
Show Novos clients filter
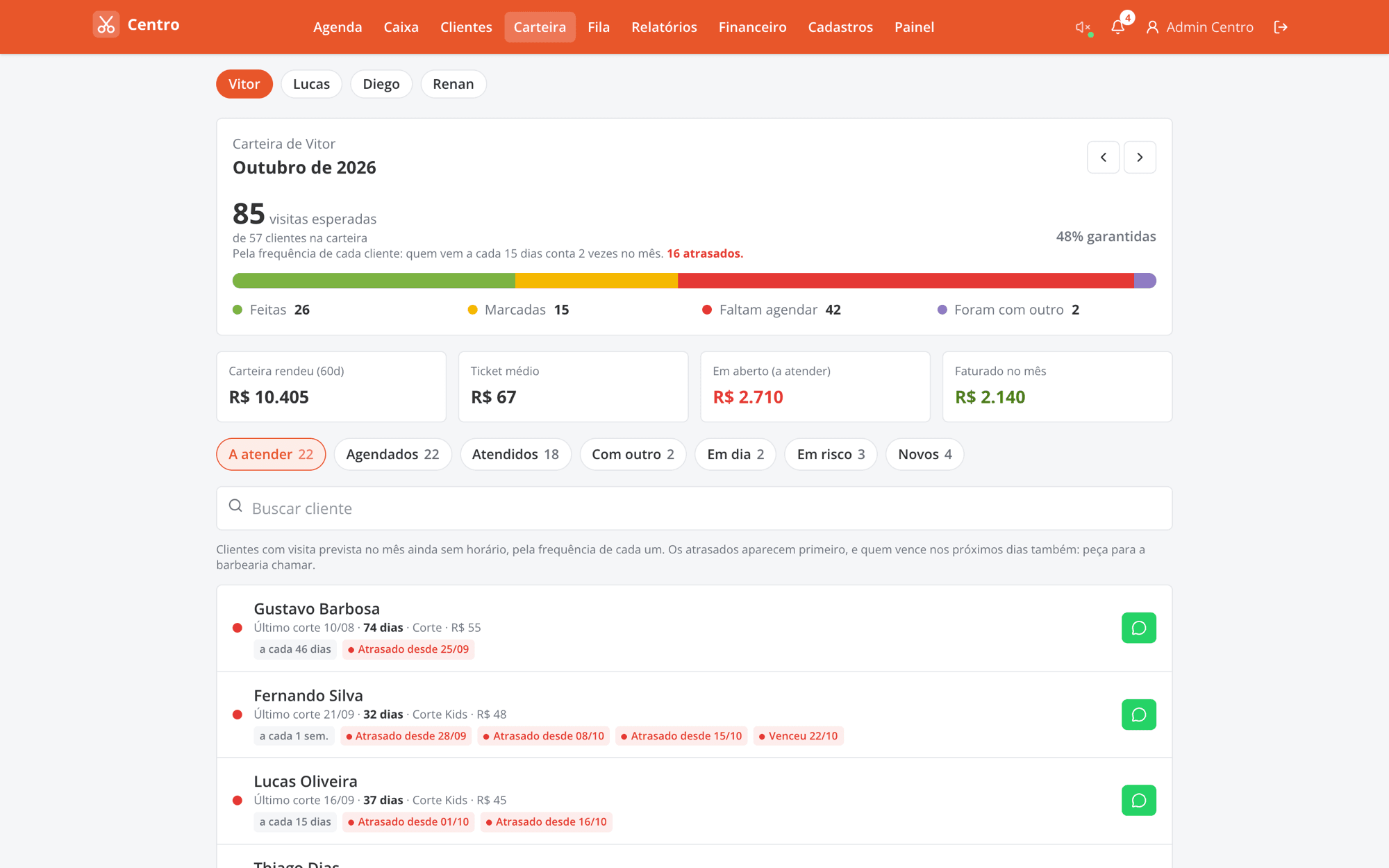pyautogui.click(x=924, y=454)
